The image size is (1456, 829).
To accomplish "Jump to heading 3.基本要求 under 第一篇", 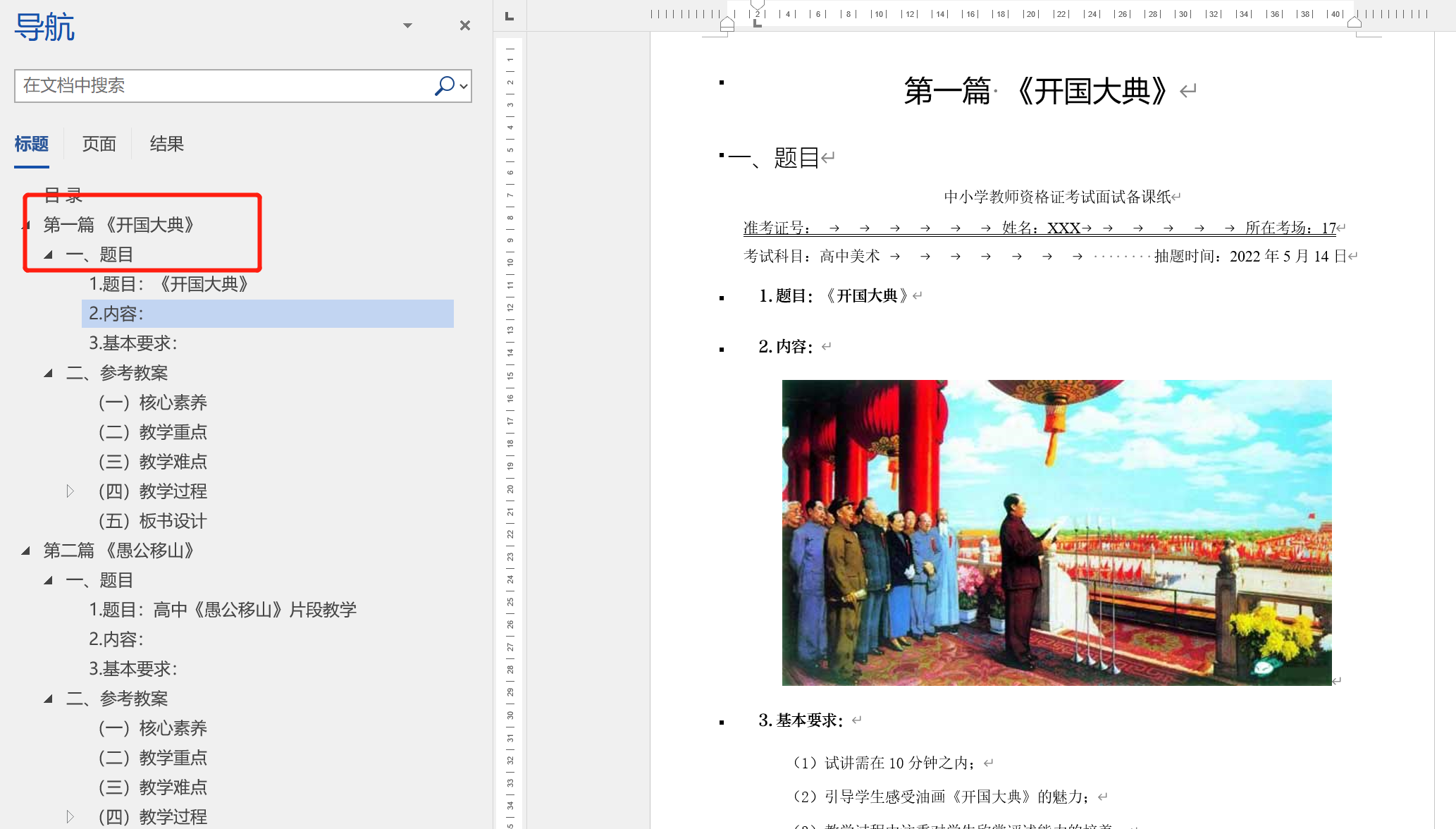I will [x=133, y=343].
